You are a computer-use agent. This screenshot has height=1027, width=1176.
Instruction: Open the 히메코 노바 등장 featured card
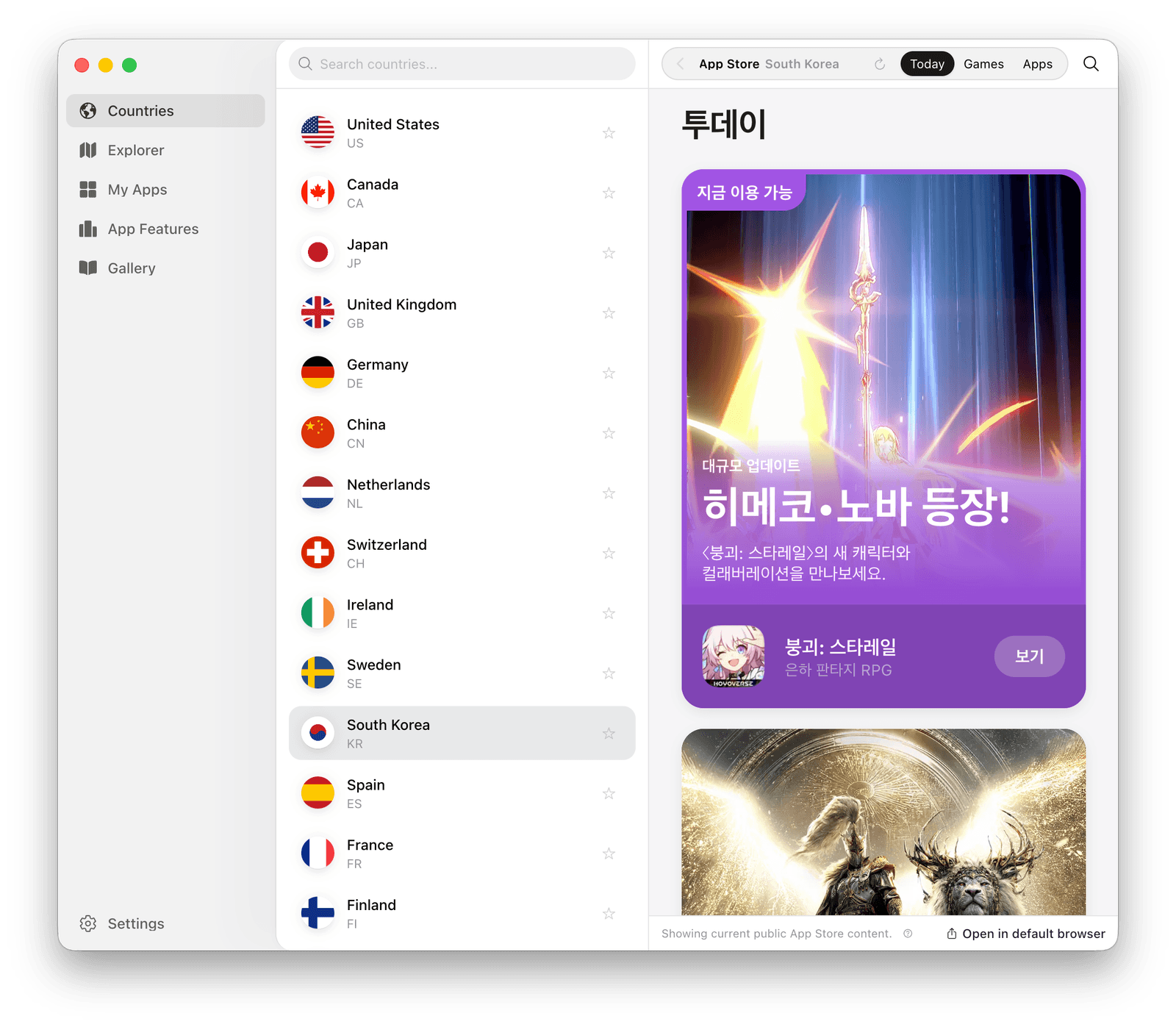(883, 439)
